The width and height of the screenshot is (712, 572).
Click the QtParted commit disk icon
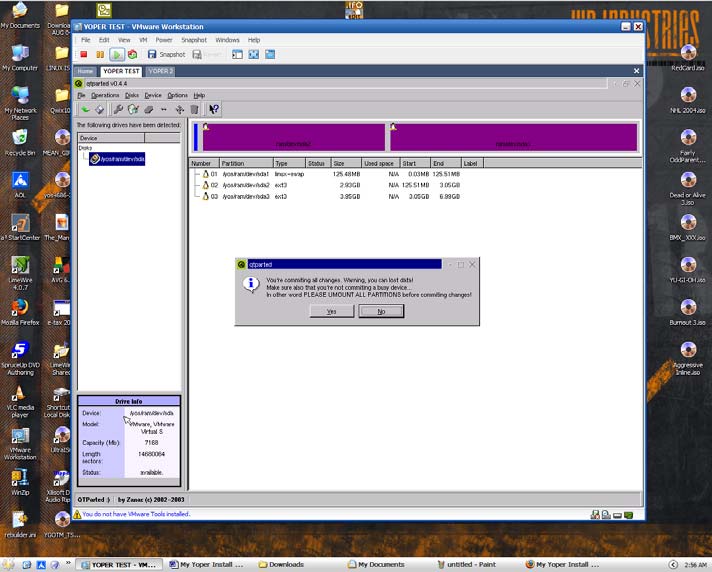99,109
